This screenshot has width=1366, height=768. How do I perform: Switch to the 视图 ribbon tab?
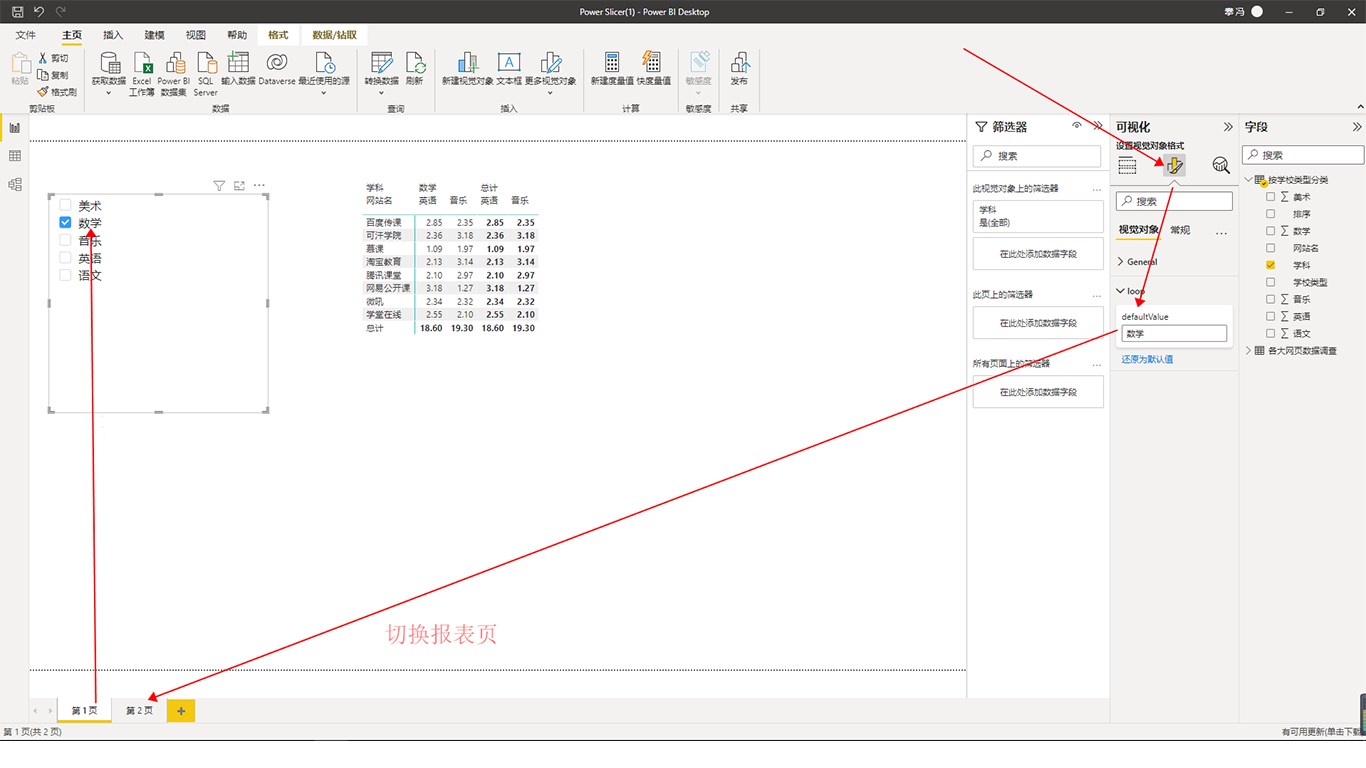(x=196, y=35)
